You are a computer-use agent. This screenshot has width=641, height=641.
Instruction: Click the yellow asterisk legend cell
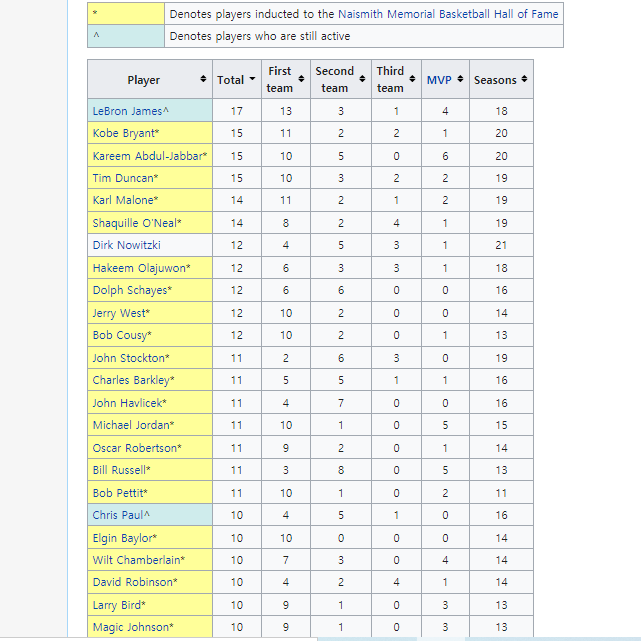tap(126, 14)
